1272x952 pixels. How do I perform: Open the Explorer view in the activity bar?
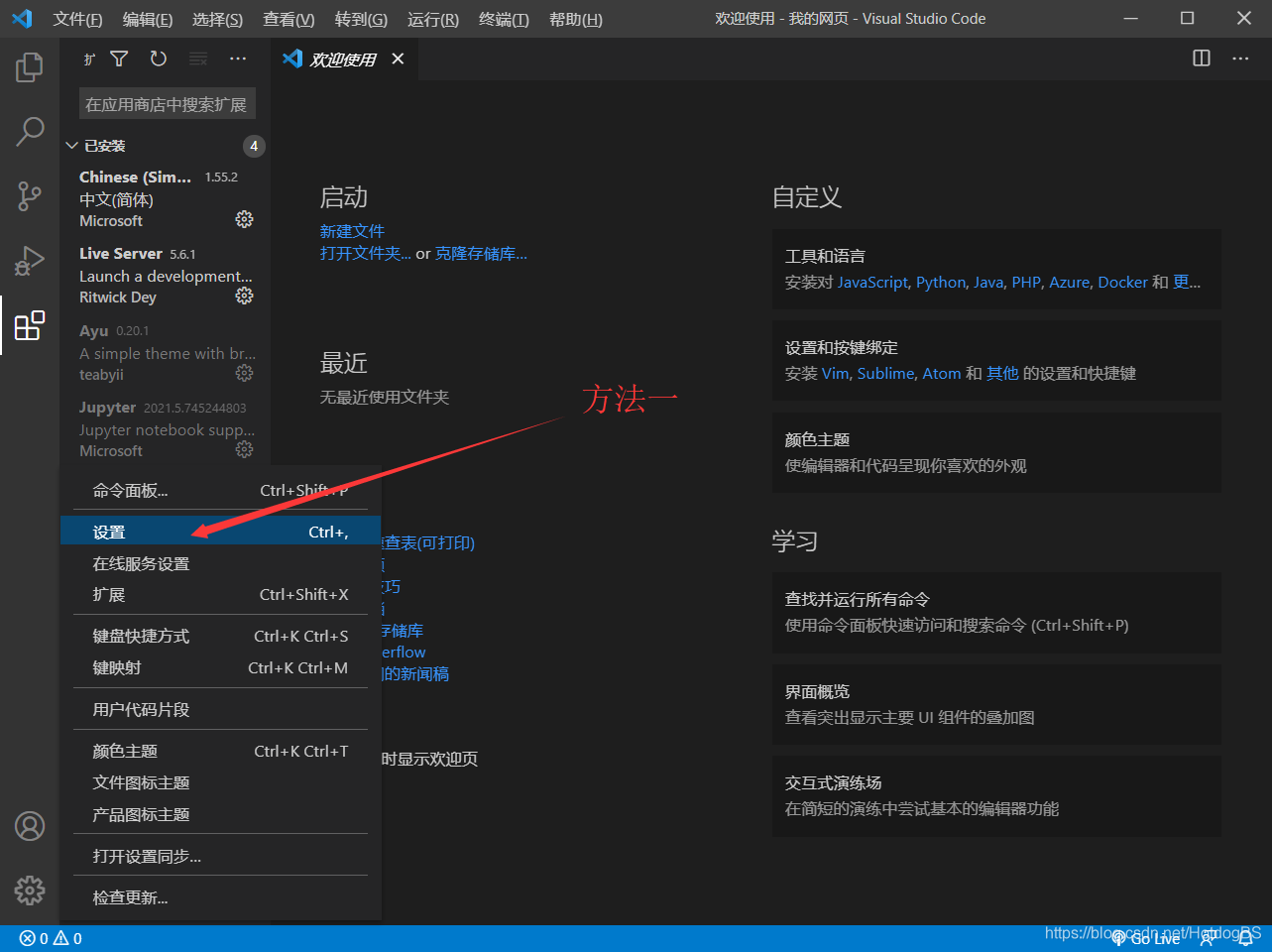click(30, 67)
